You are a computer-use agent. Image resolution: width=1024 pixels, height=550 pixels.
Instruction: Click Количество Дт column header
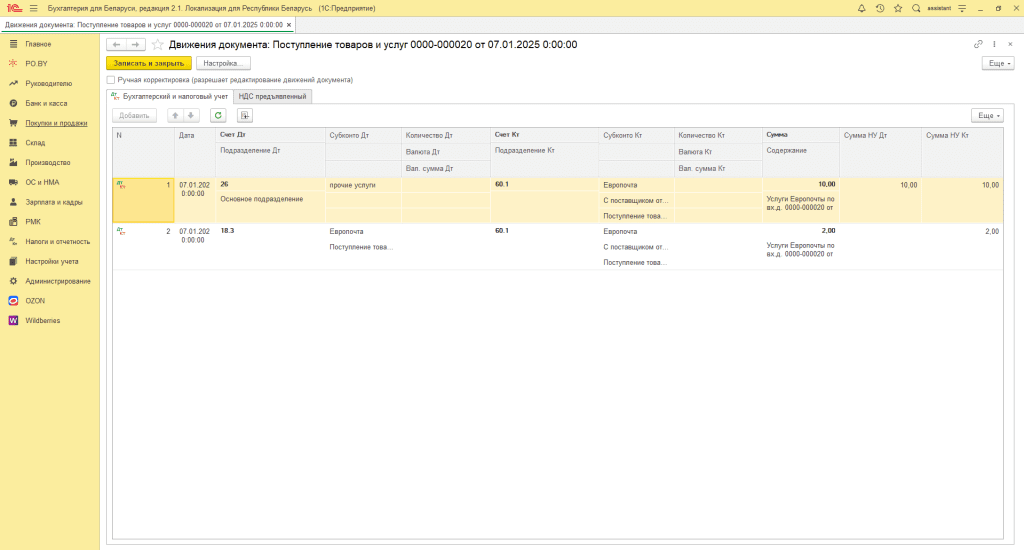pos(446,135)
